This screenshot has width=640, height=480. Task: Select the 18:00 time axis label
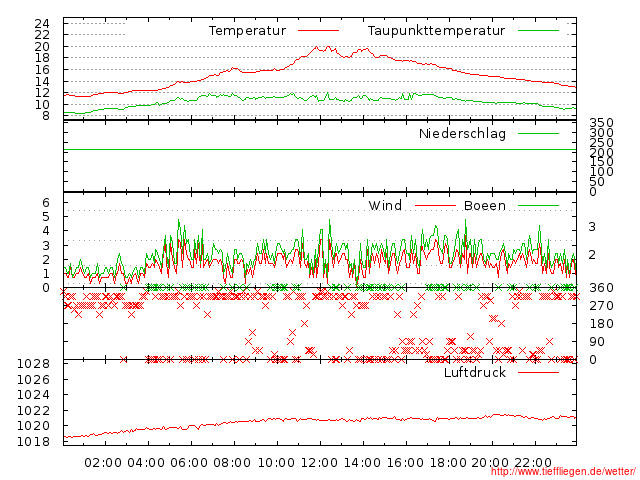coord(448,463)
